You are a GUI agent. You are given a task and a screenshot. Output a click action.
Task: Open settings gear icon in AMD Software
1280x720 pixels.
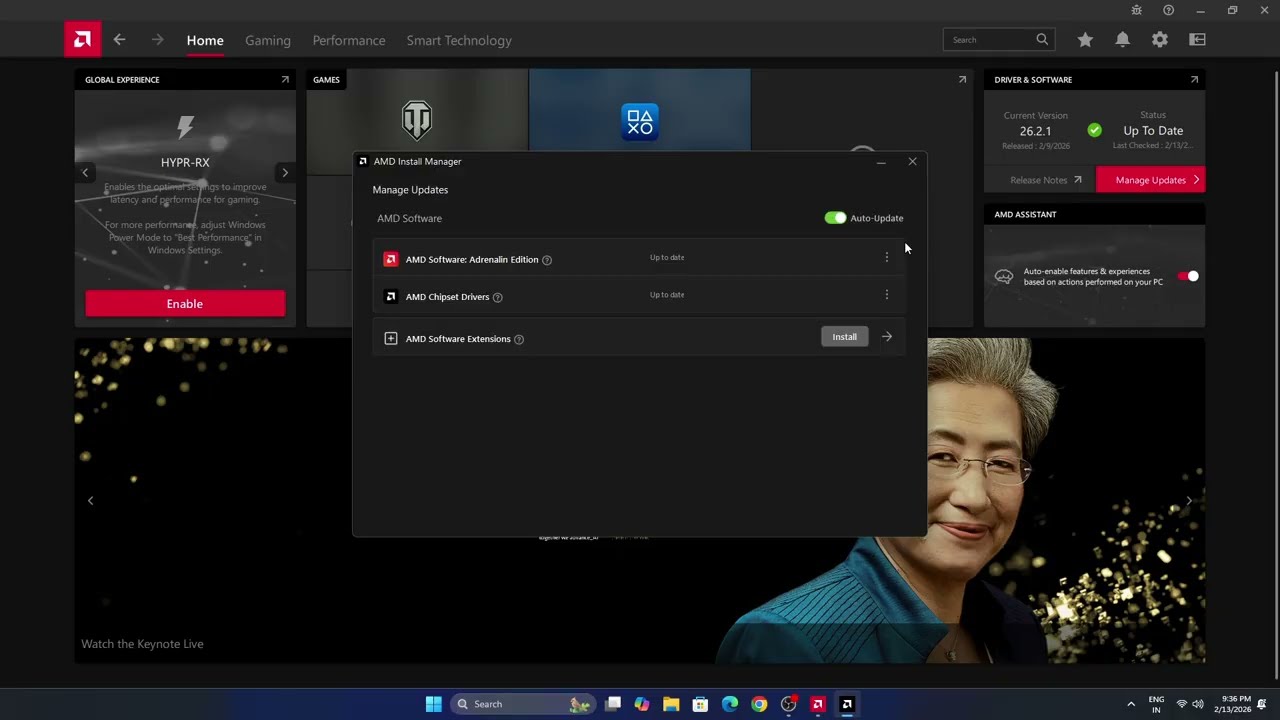tap(1159, 40)
